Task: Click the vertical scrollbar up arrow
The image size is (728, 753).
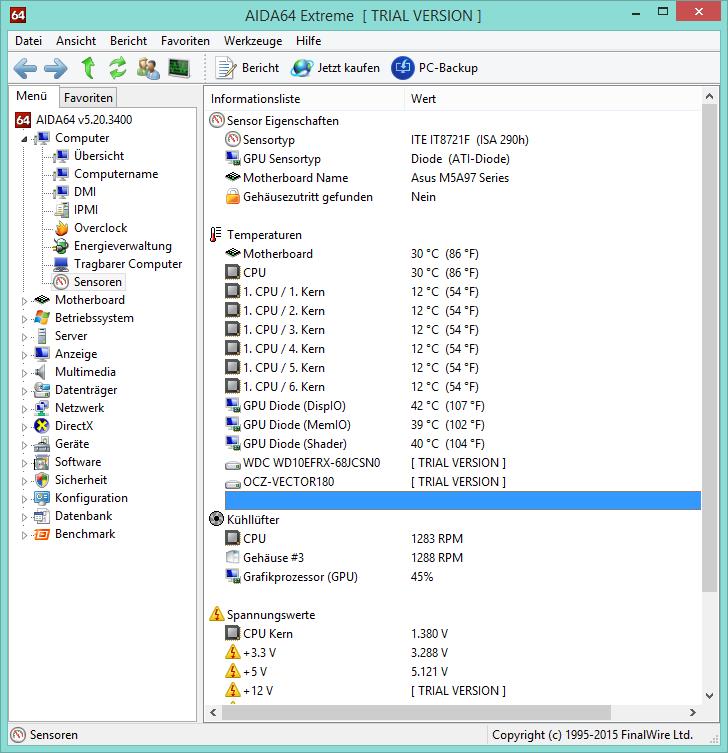Action: point(709,97)
